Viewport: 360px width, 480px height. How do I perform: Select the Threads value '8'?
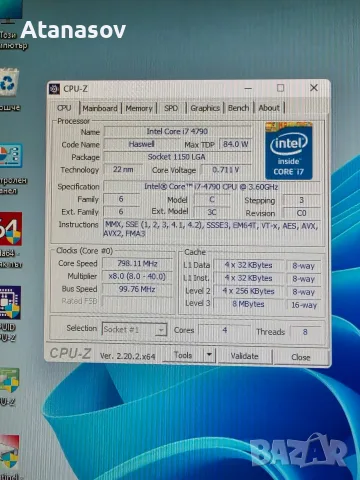pyautogui.click(x=305, y=332)
